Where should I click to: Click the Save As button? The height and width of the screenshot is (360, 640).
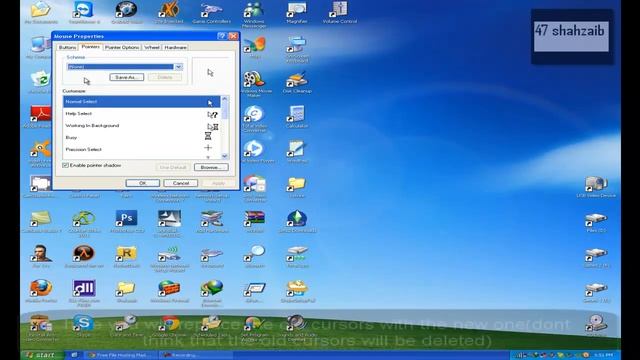[127, 77]
